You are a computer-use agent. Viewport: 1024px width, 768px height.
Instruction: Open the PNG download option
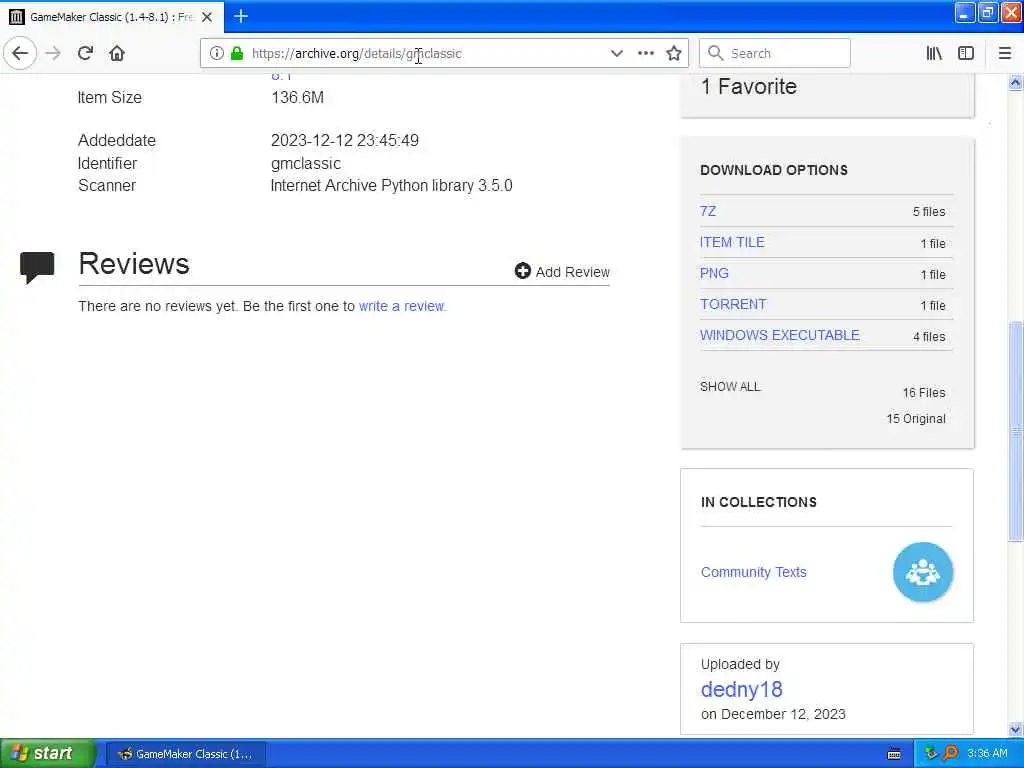[714, 273]
